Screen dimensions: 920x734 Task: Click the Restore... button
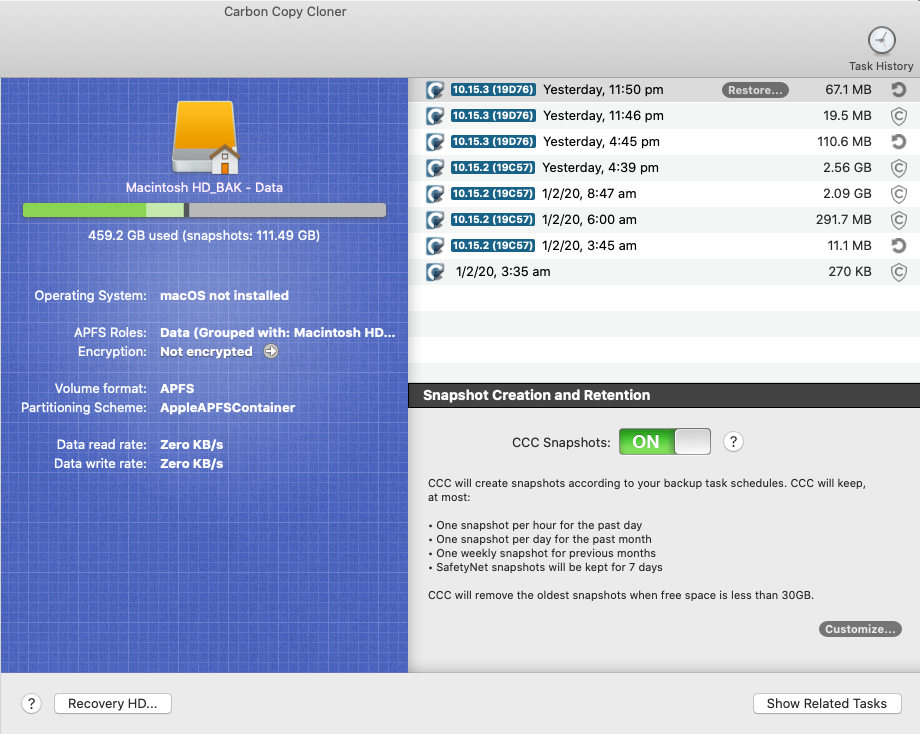pos(755,90)
